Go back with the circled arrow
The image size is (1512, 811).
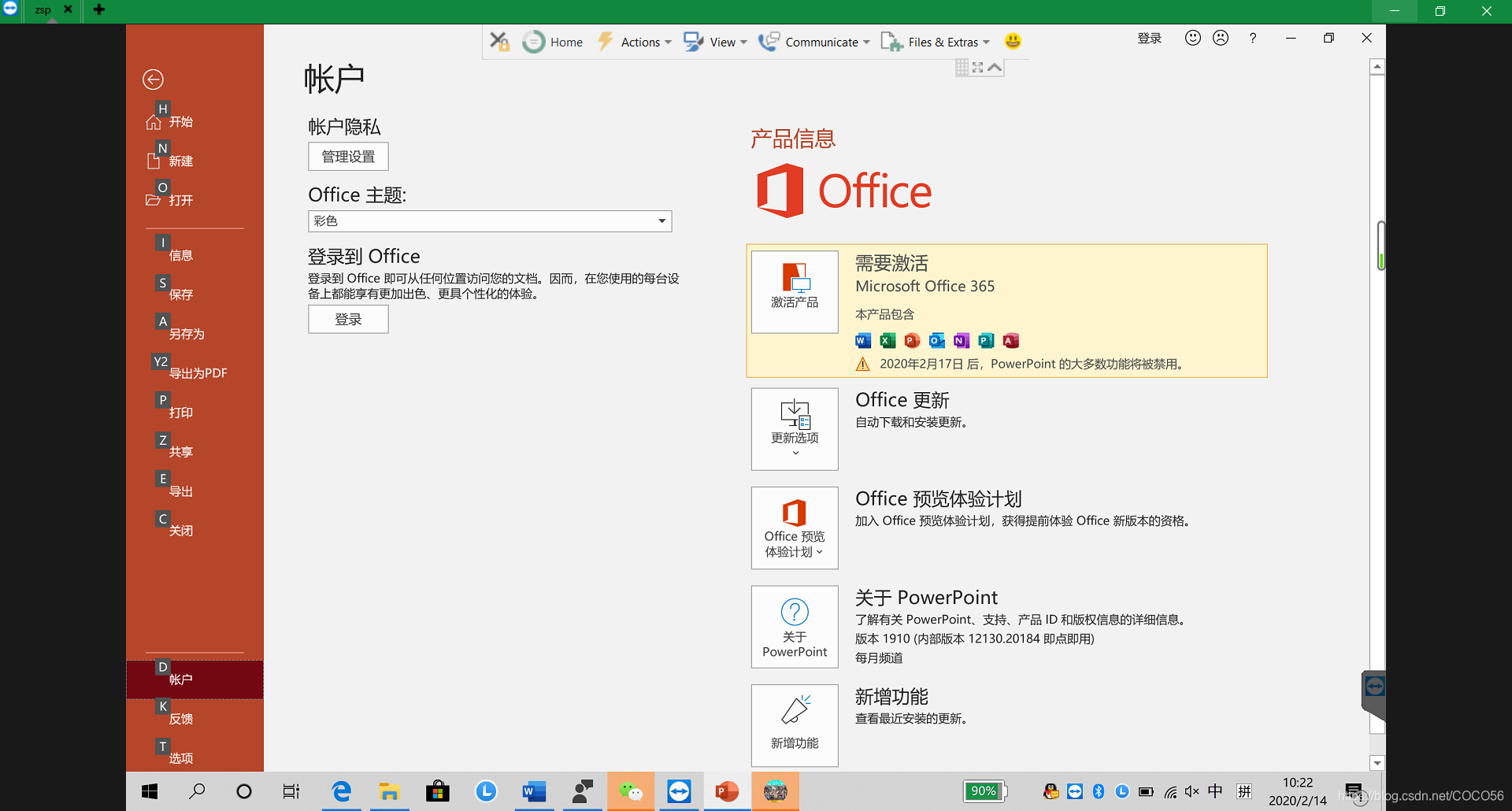[x=153, y=80]
